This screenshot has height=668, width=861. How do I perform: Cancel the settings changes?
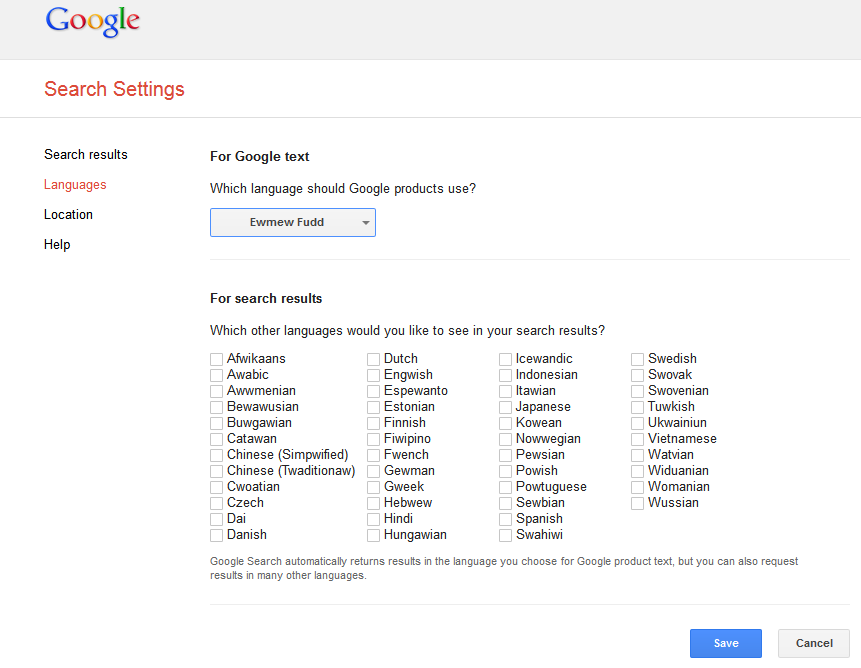tap(813, 643)
